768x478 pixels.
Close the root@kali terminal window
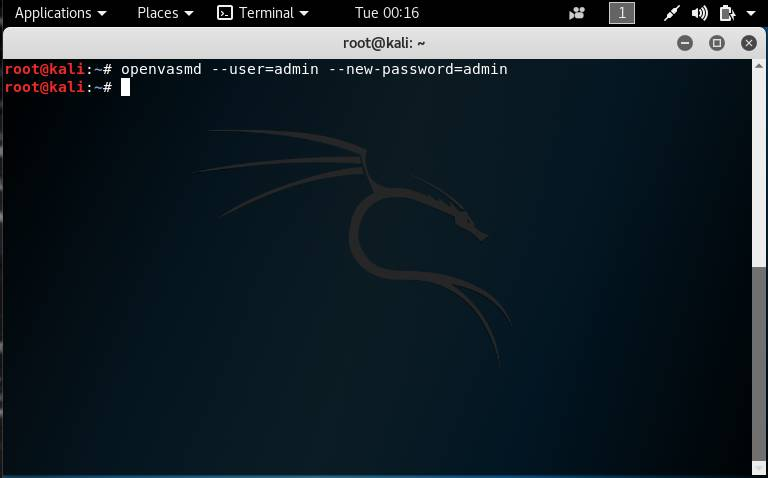tap(748, 43)
